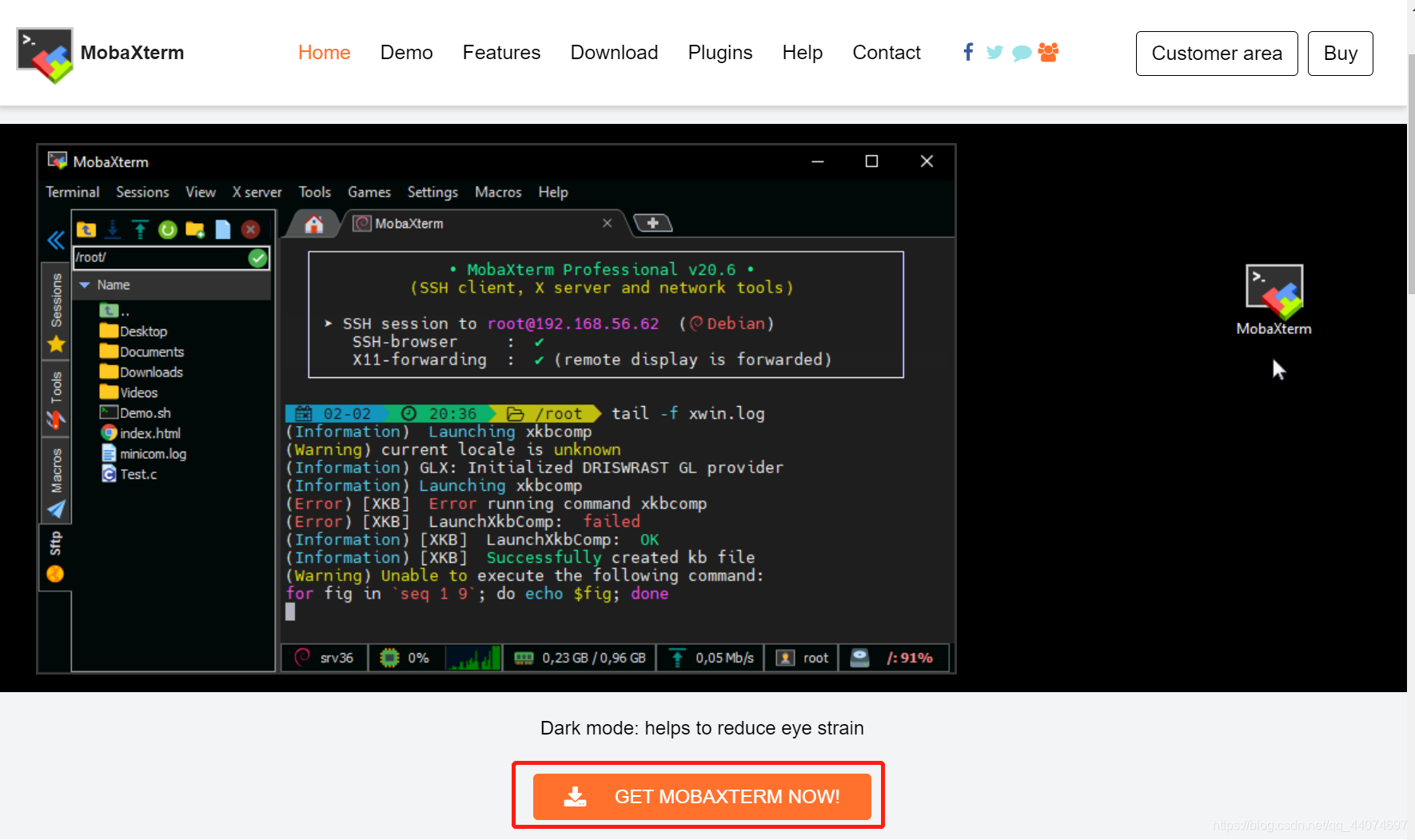Click the network upload speed icon
The width and height of the screenshot is (1415, 840).
point(677,658)
